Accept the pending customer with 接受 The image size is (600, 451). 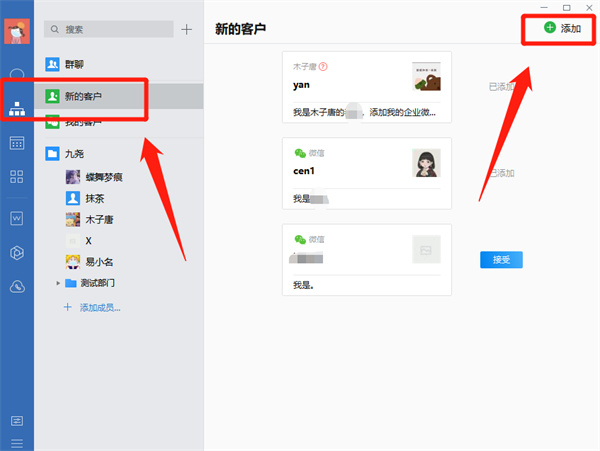pos(501,260)
